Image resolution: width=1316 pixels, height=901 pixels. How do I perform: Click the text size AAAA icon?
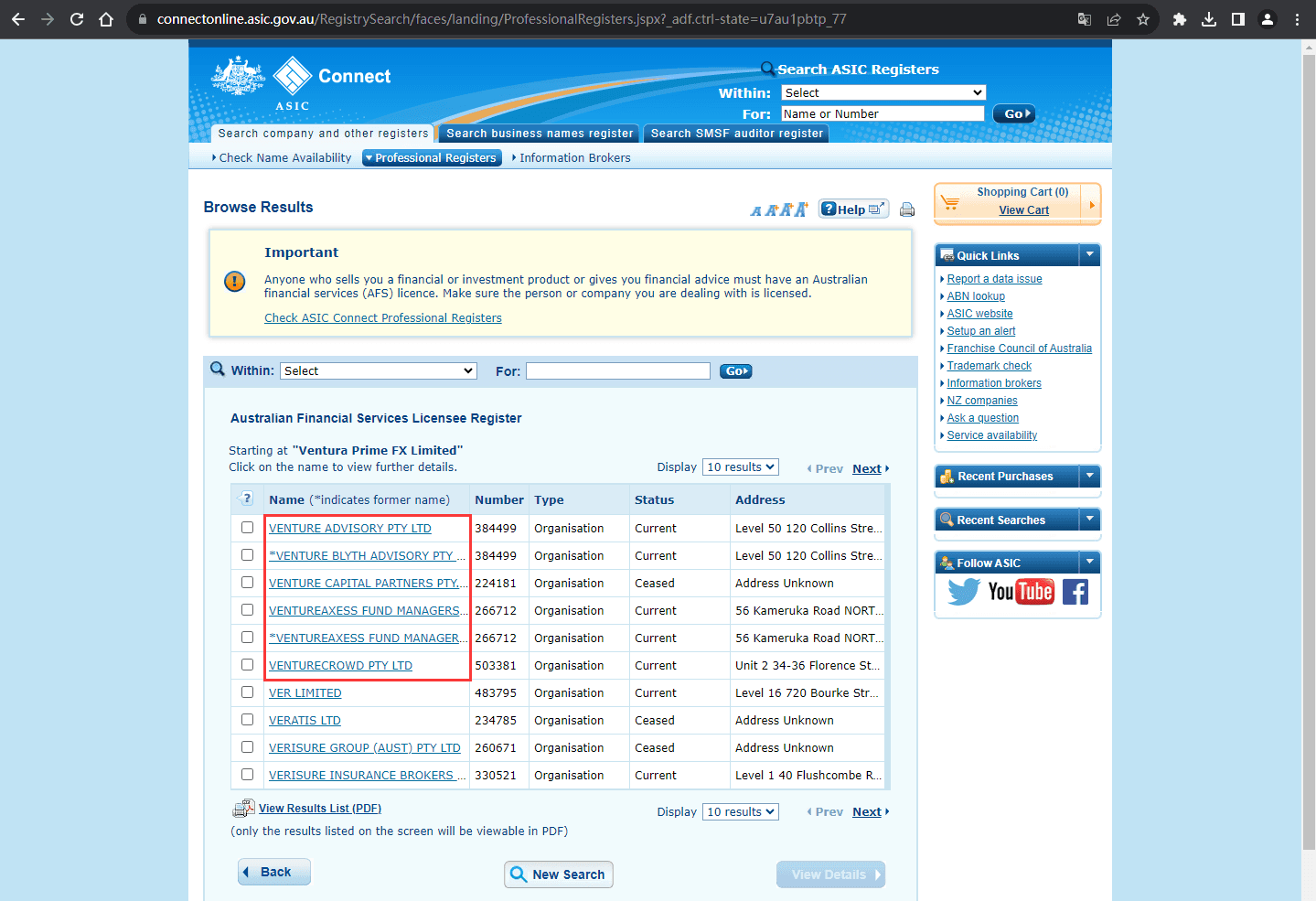click(x=779, y=209)
